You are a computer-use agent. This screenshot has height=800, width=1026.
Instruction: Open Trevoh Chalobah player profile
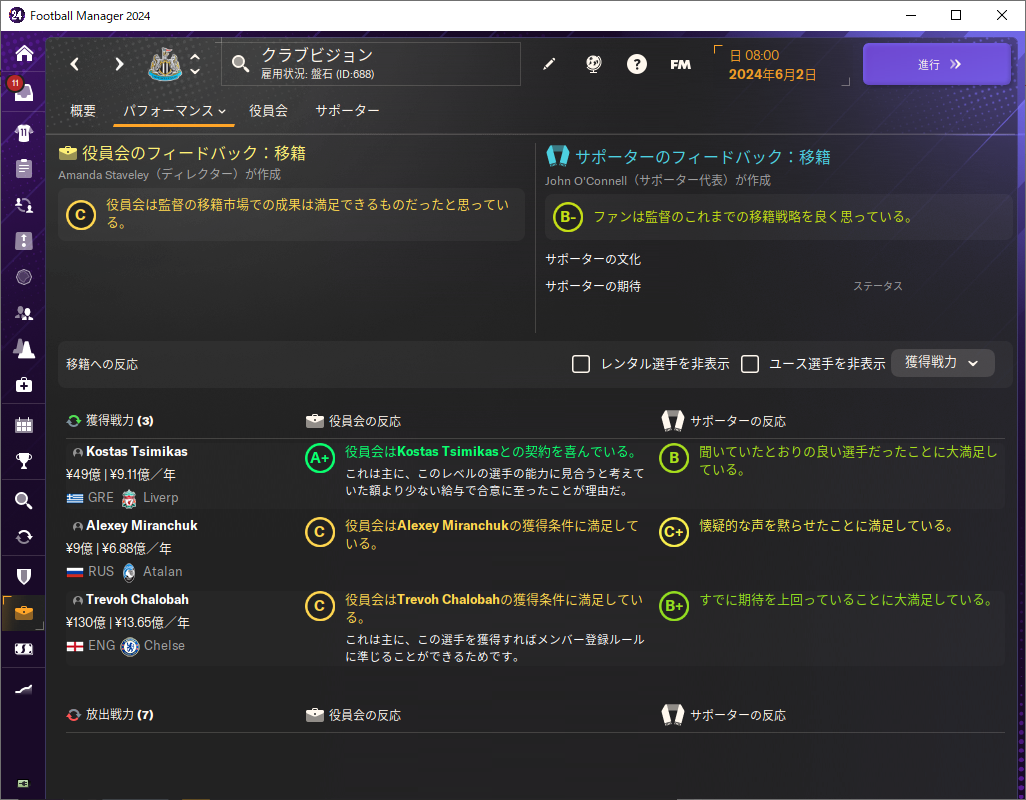click(137, 599)
